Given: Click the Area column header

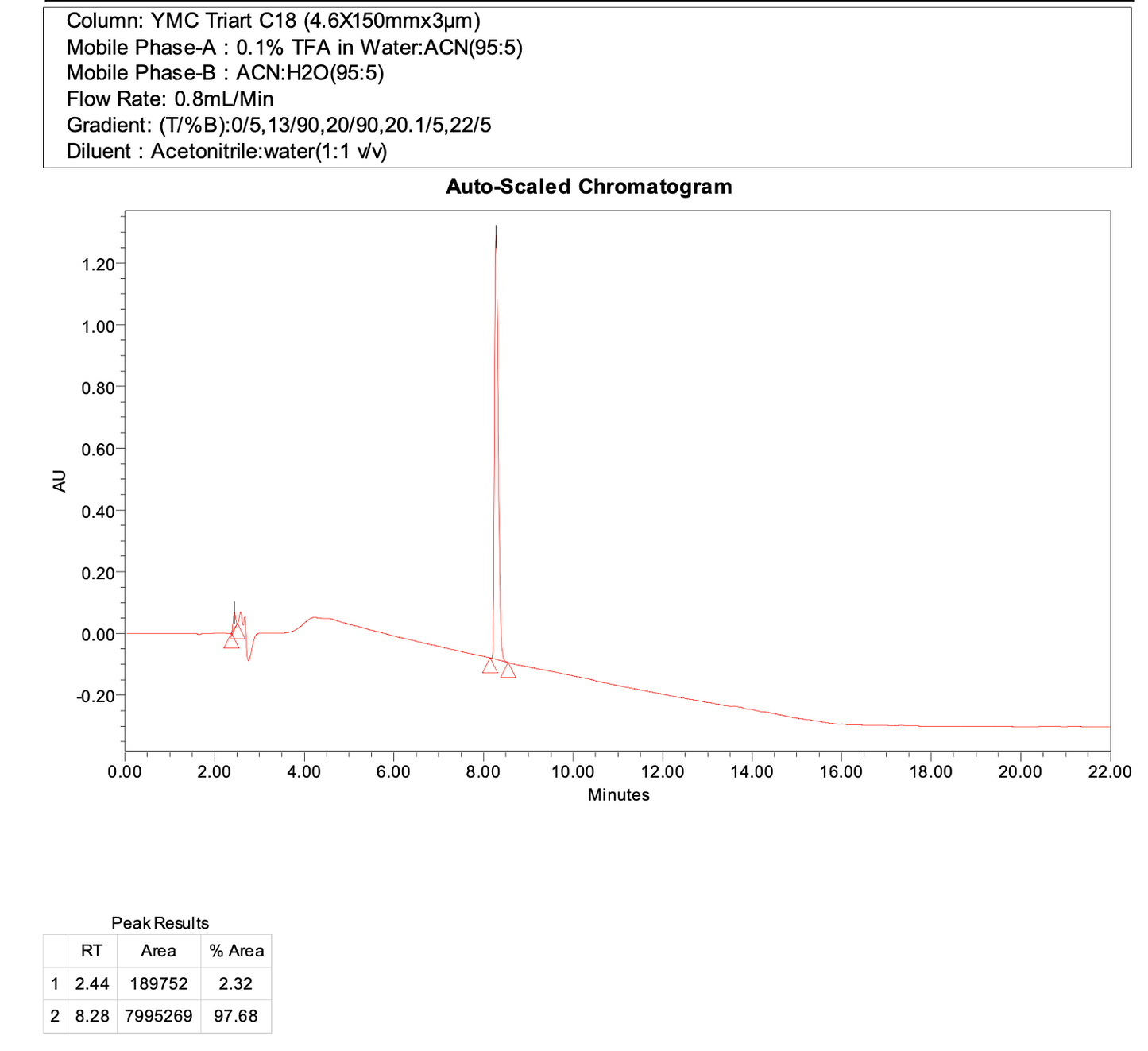Looking at the screenshot, I should [158, 951].
